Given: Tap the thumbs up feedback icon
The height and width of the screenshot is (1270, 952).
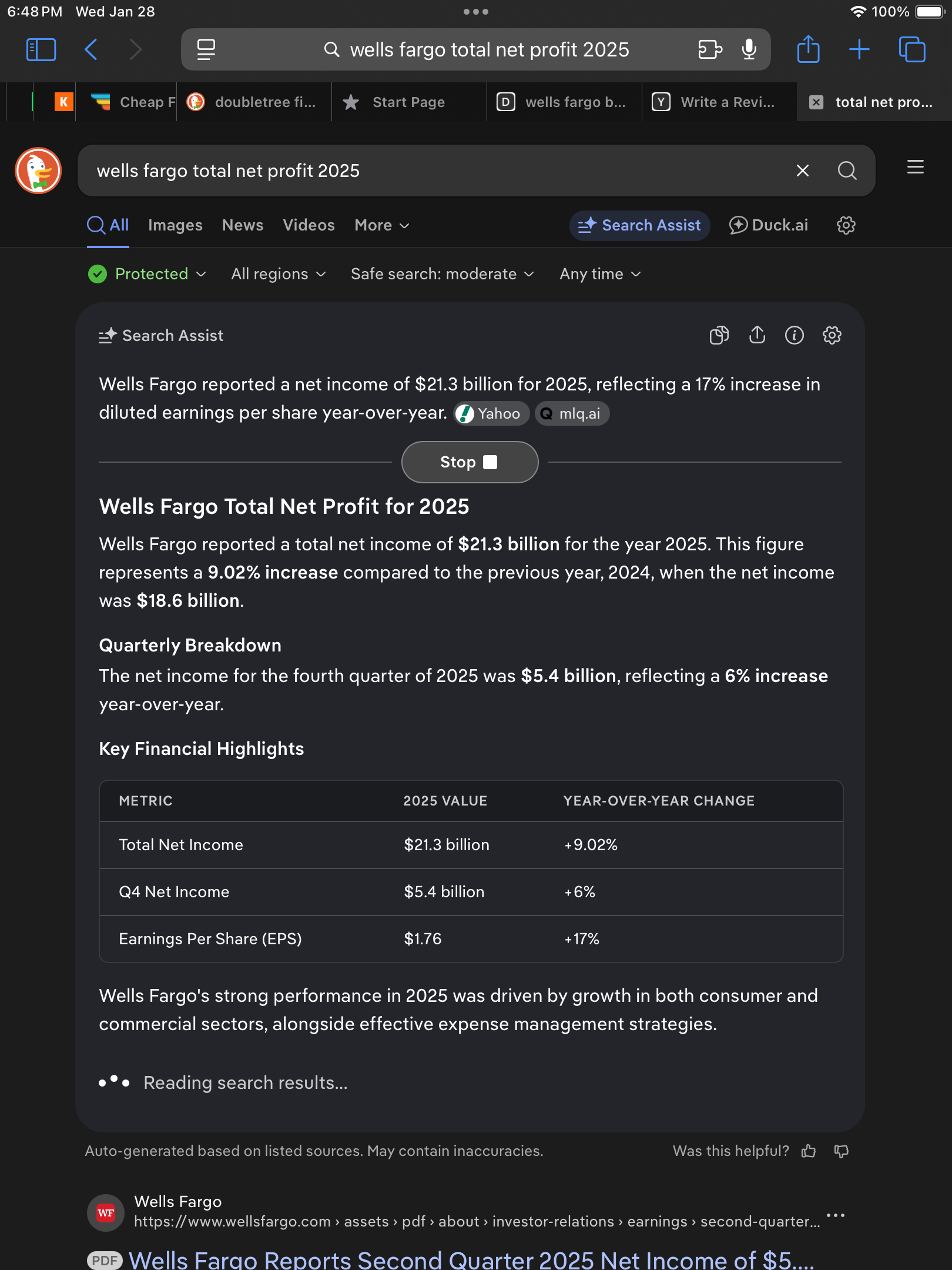Looking at the screenshot, I should [x=809, y=1151].
